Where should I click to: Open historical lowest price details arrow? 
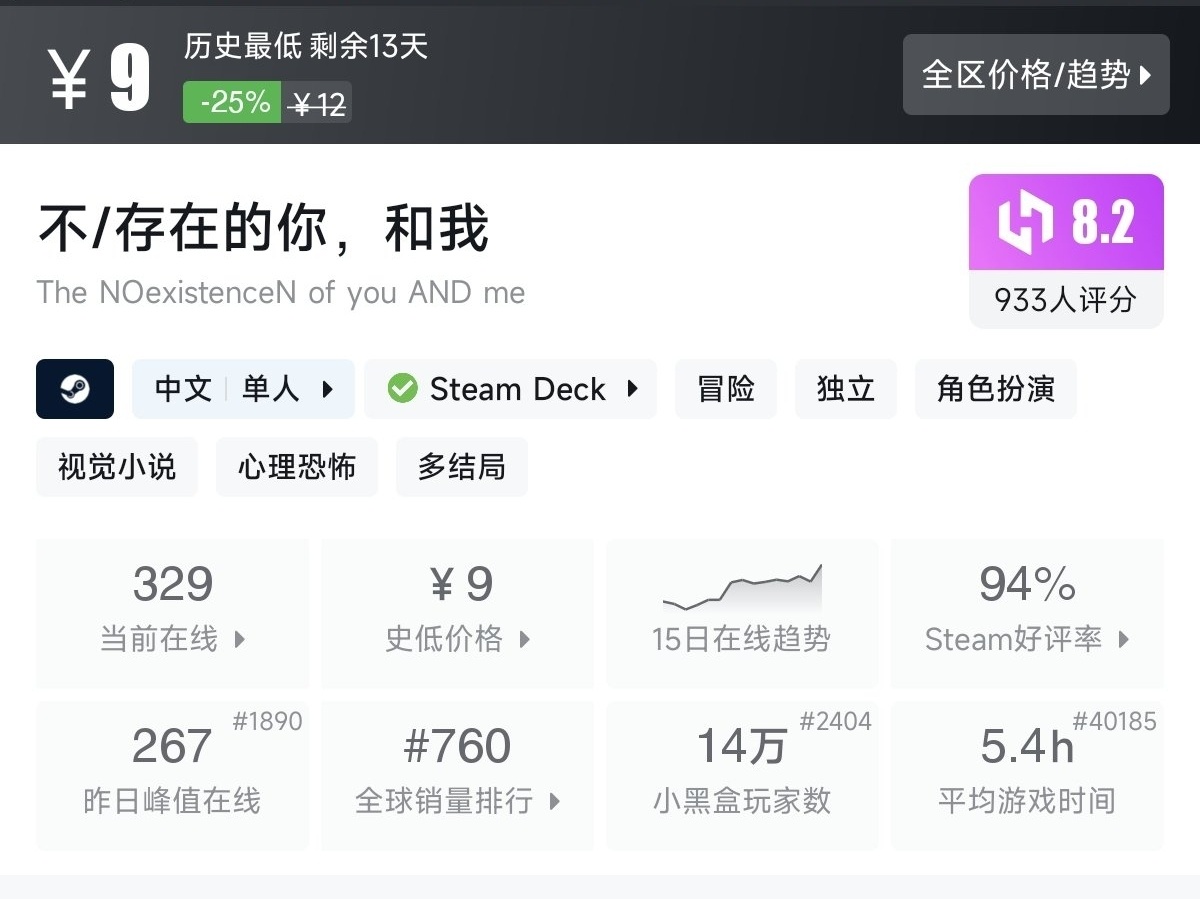(525, 640)
